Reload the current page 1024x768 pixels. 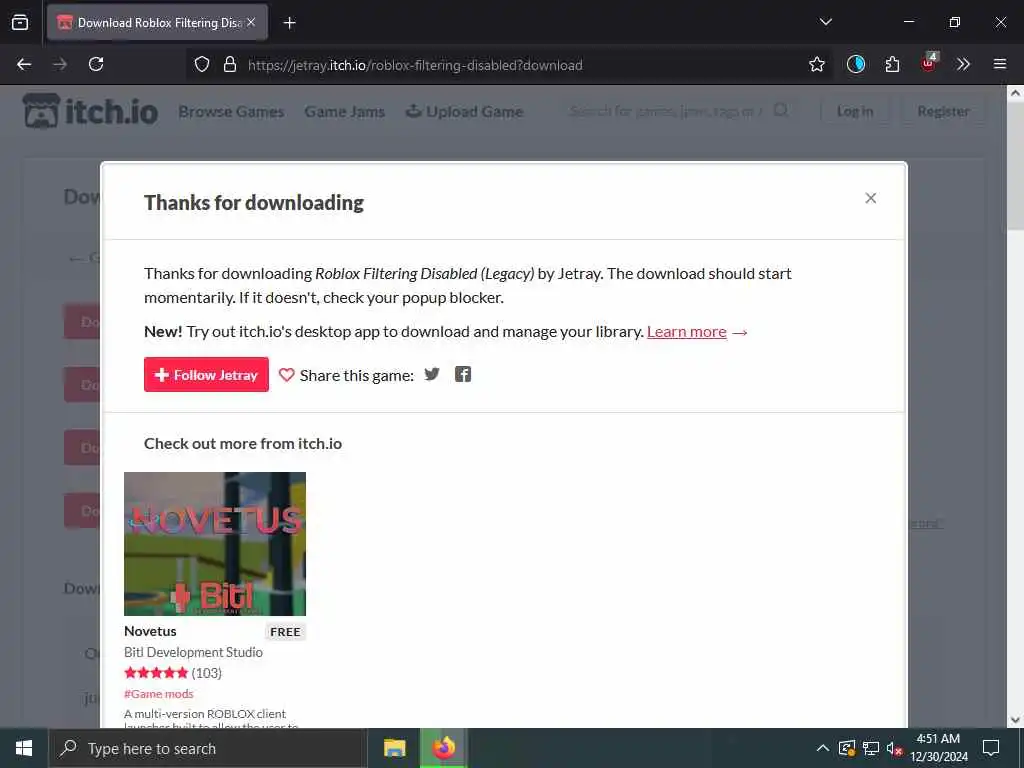click(x=96, y=64)
